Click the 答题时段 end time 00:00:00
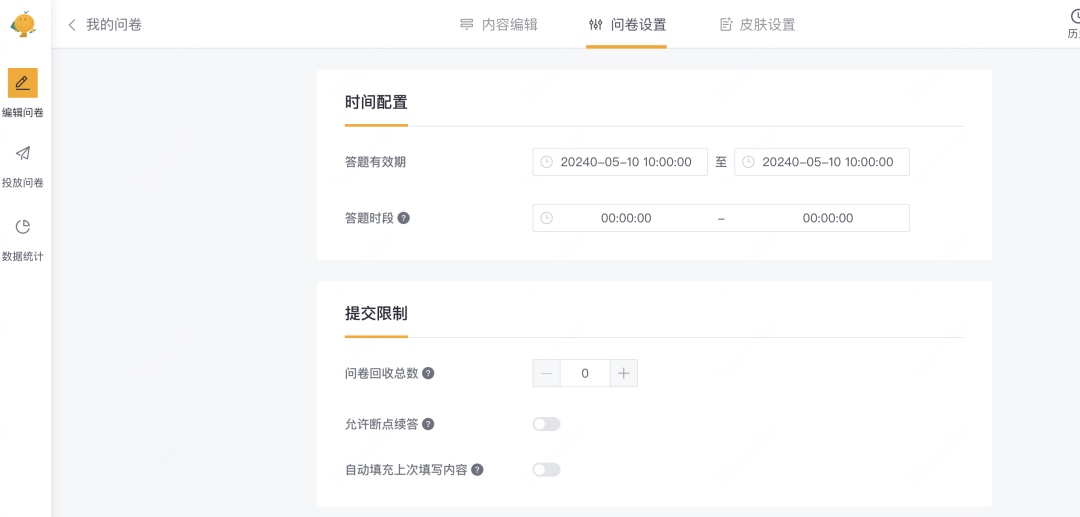 point(828,218)
